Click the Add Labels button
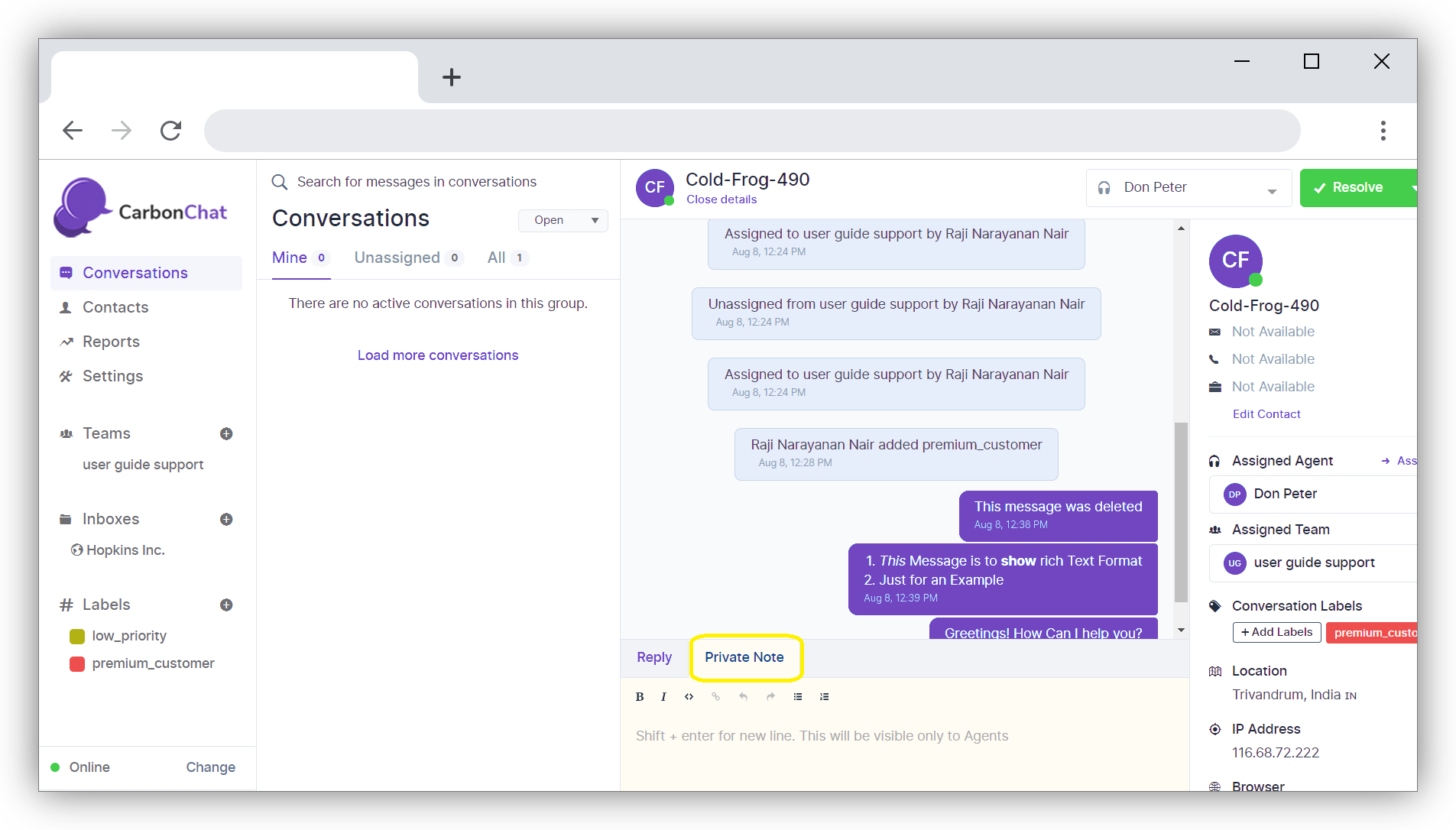Screen dimensions: 1456x830 pyautogui.click(x=1276, y=632)
